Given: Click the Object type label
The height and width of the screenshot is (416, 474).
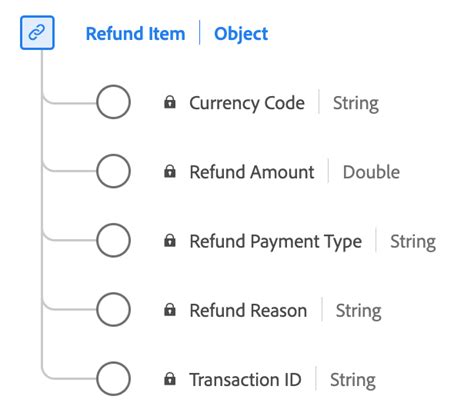Looking at the screenshot, I should (241, 34).
